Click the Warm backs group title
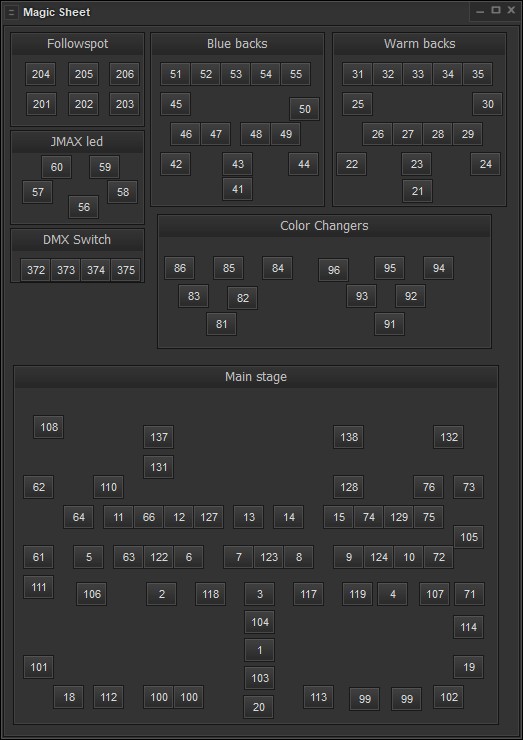This screenshot has width=523, height=740. tap(420, 44)
